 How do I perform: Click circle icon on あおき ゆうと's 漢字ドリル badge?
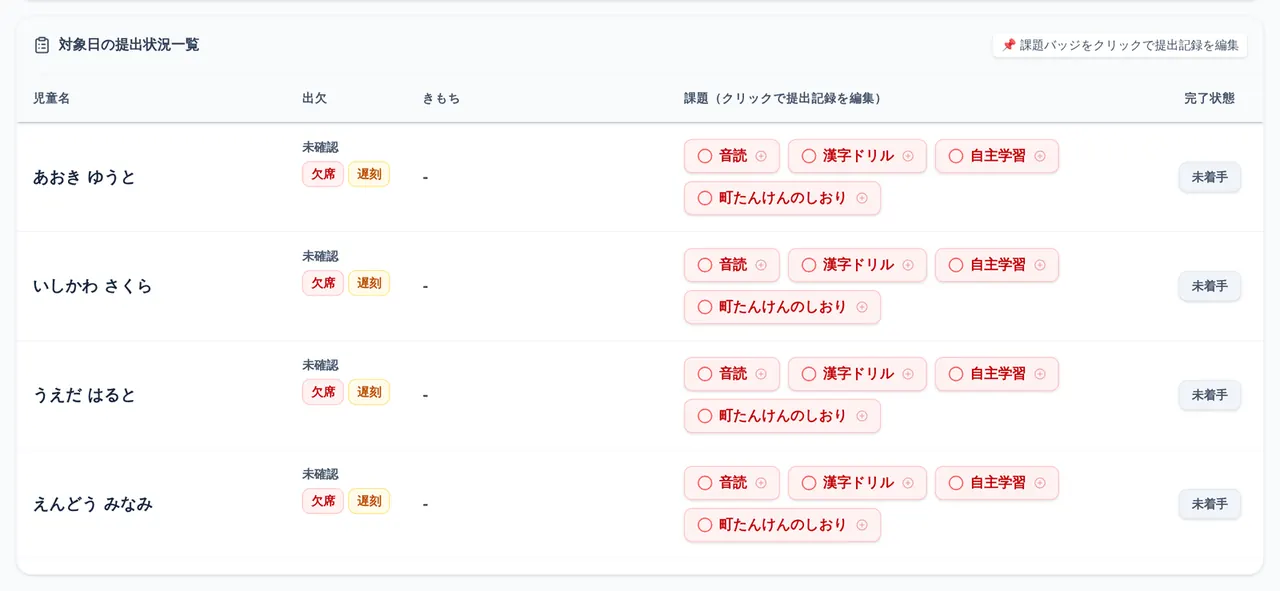click(809, 156)
